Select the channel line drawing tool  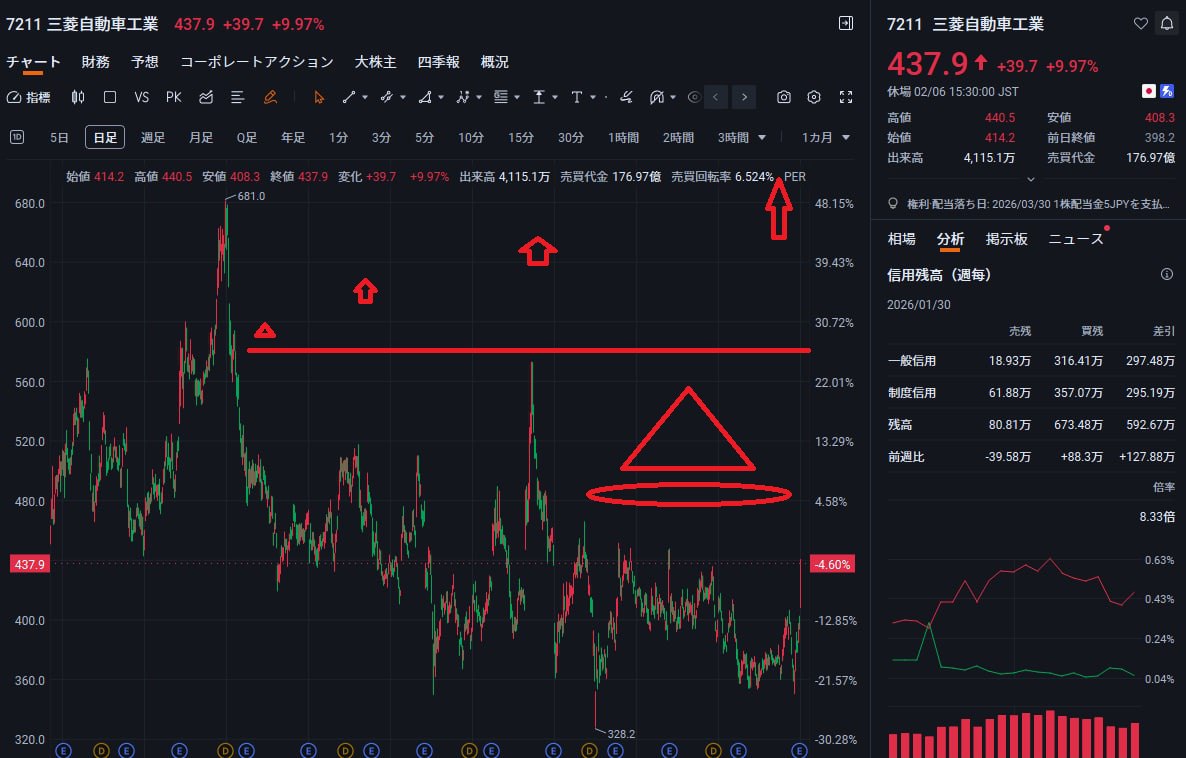coord(387,98)
